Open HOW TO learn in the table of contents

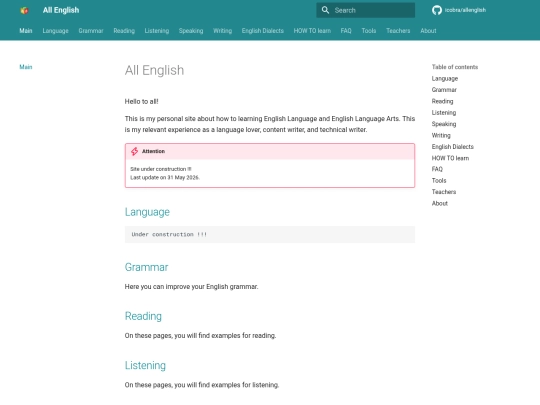pyautogui.click(x=450, y=158)
